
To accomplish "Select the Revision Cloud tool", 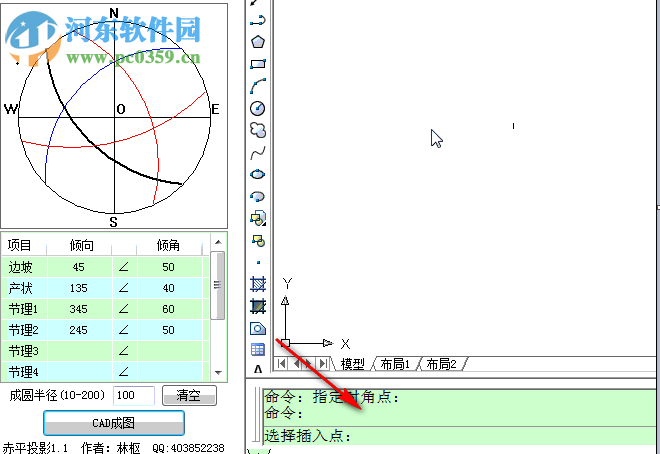I will (x=258, y=130).
